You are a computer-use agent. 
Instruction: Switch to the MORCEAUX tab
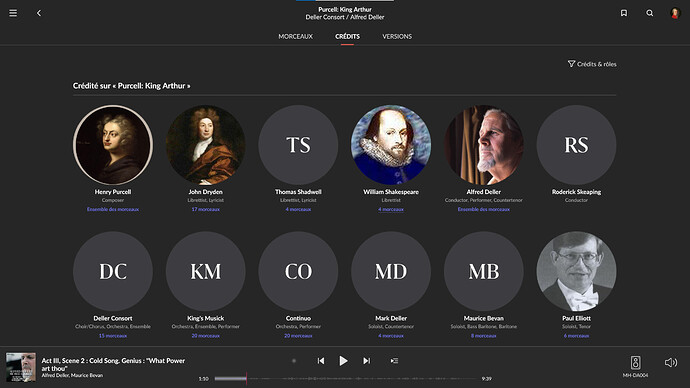[295, 37]
